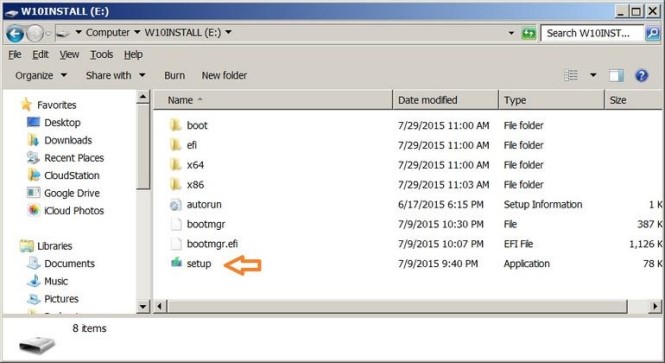Select the autorun file icon
The height and width of the screenshot is (363, 665).
click(176, 204)
